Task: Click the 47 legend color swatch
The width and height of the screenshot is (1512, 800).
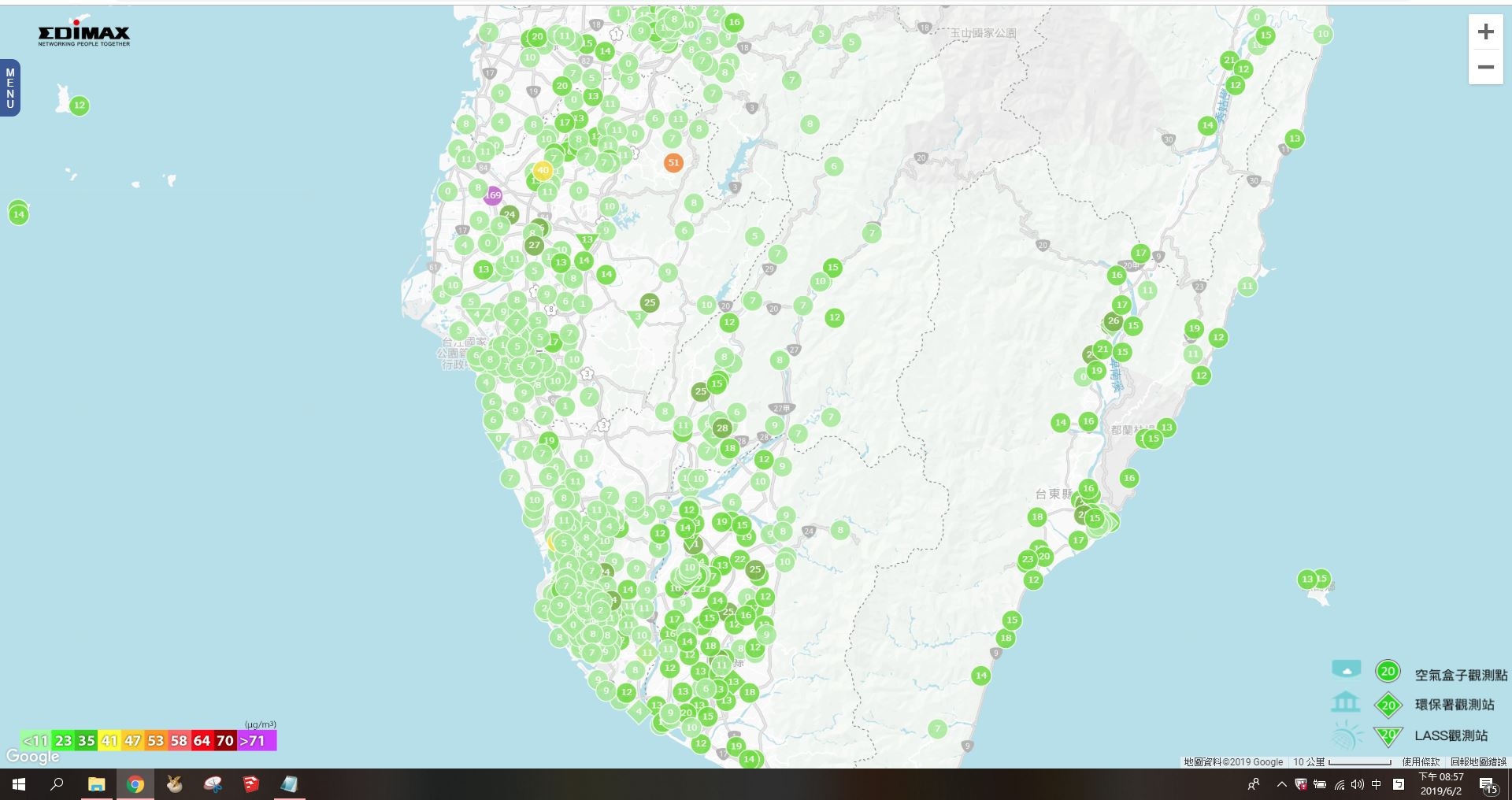Action: 132,741
